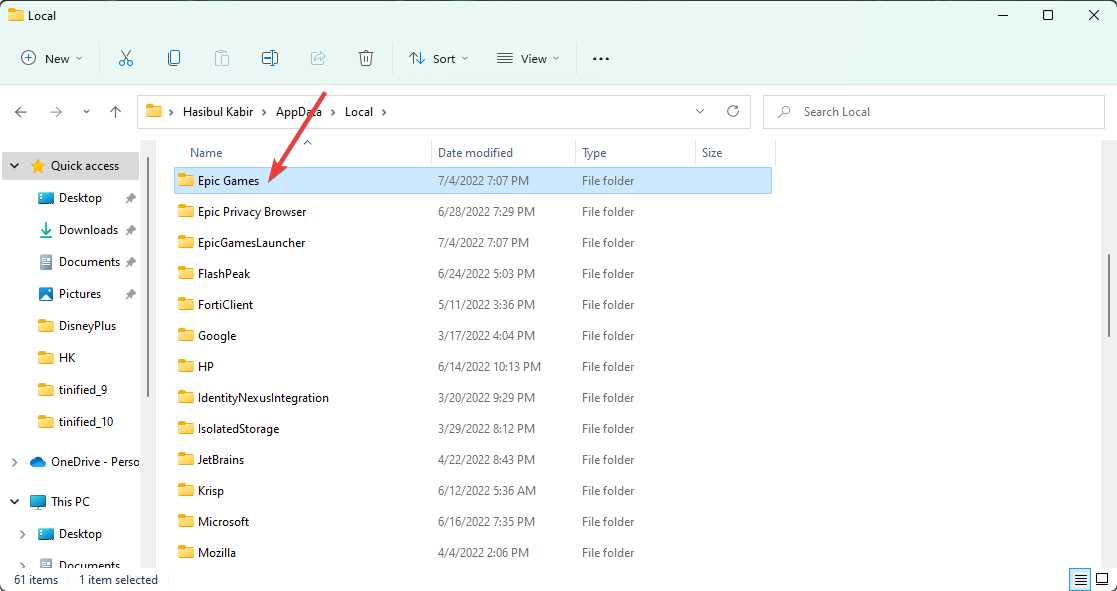Click AppData in the breadcrumb path
This screenshot has height=591, width=1117.
pos(298,112)
